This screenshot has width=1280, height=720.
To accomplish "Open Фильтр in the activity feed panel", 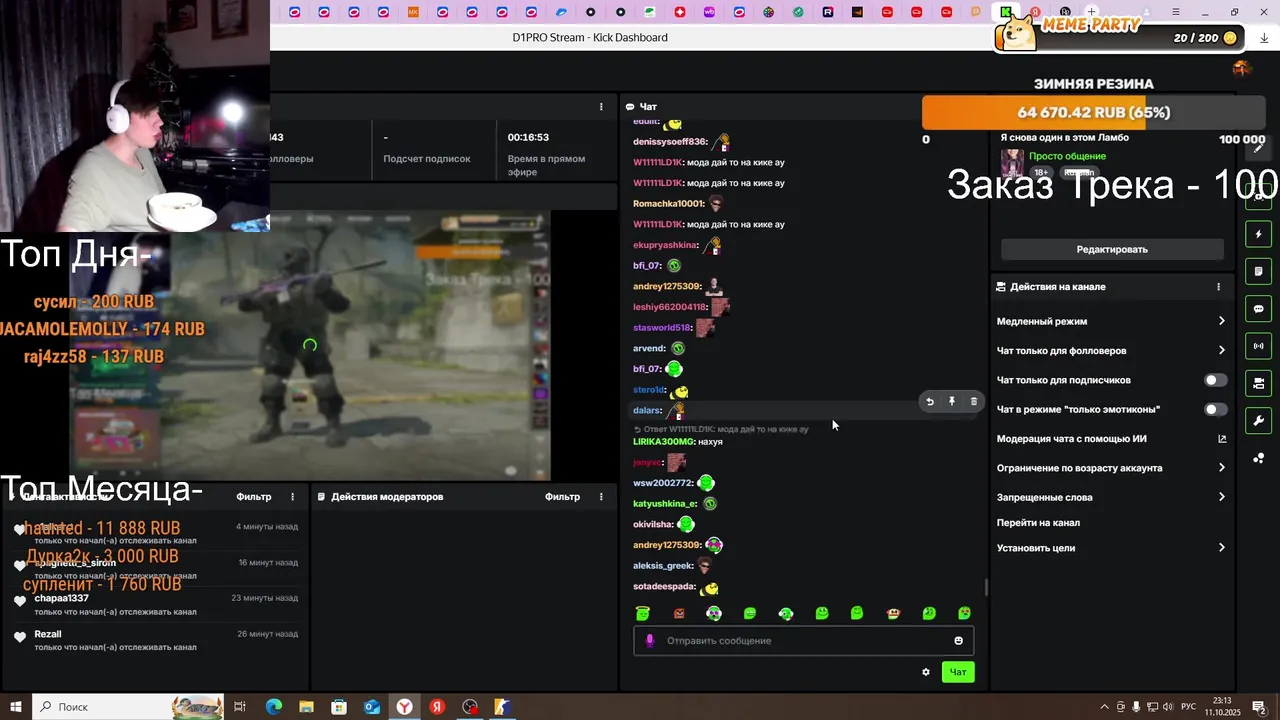I will coord(254,497).
